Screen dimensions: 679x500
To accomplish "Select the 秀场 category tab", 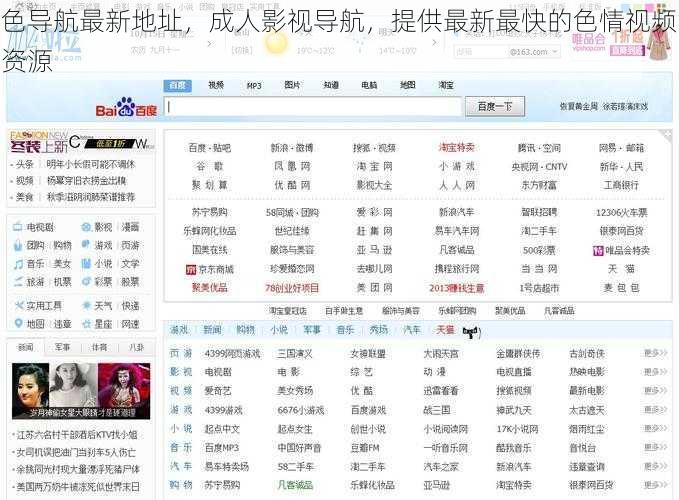I will [x=378, y=330].
